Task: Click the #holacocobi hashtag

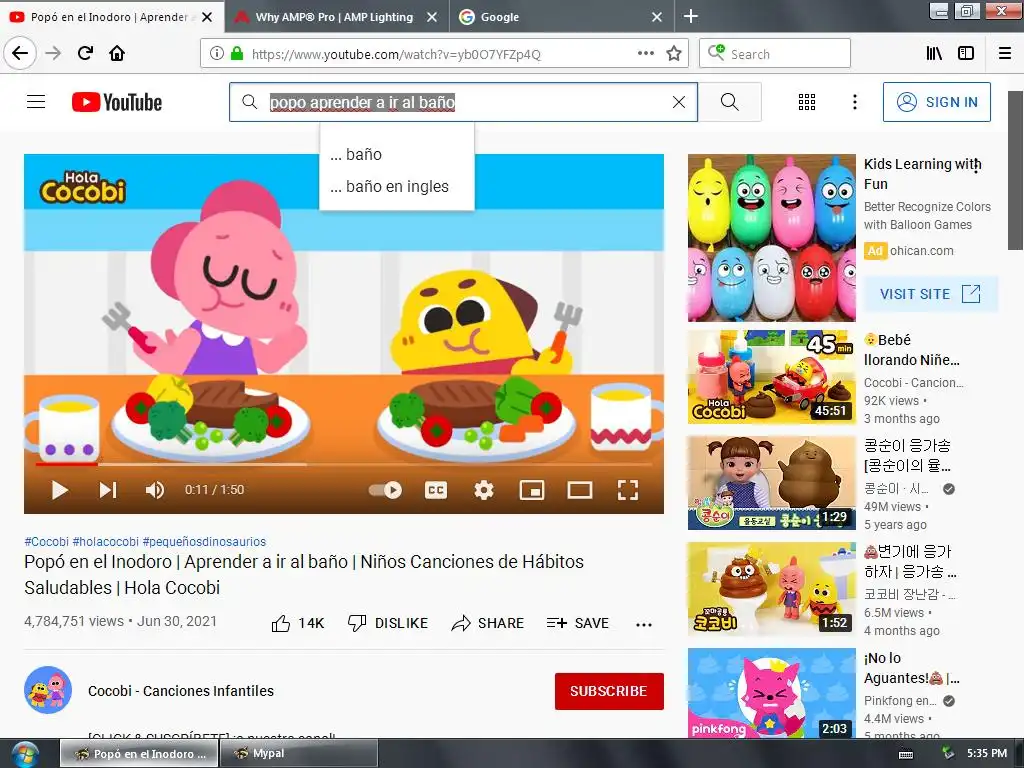Action: pos(105,541)
